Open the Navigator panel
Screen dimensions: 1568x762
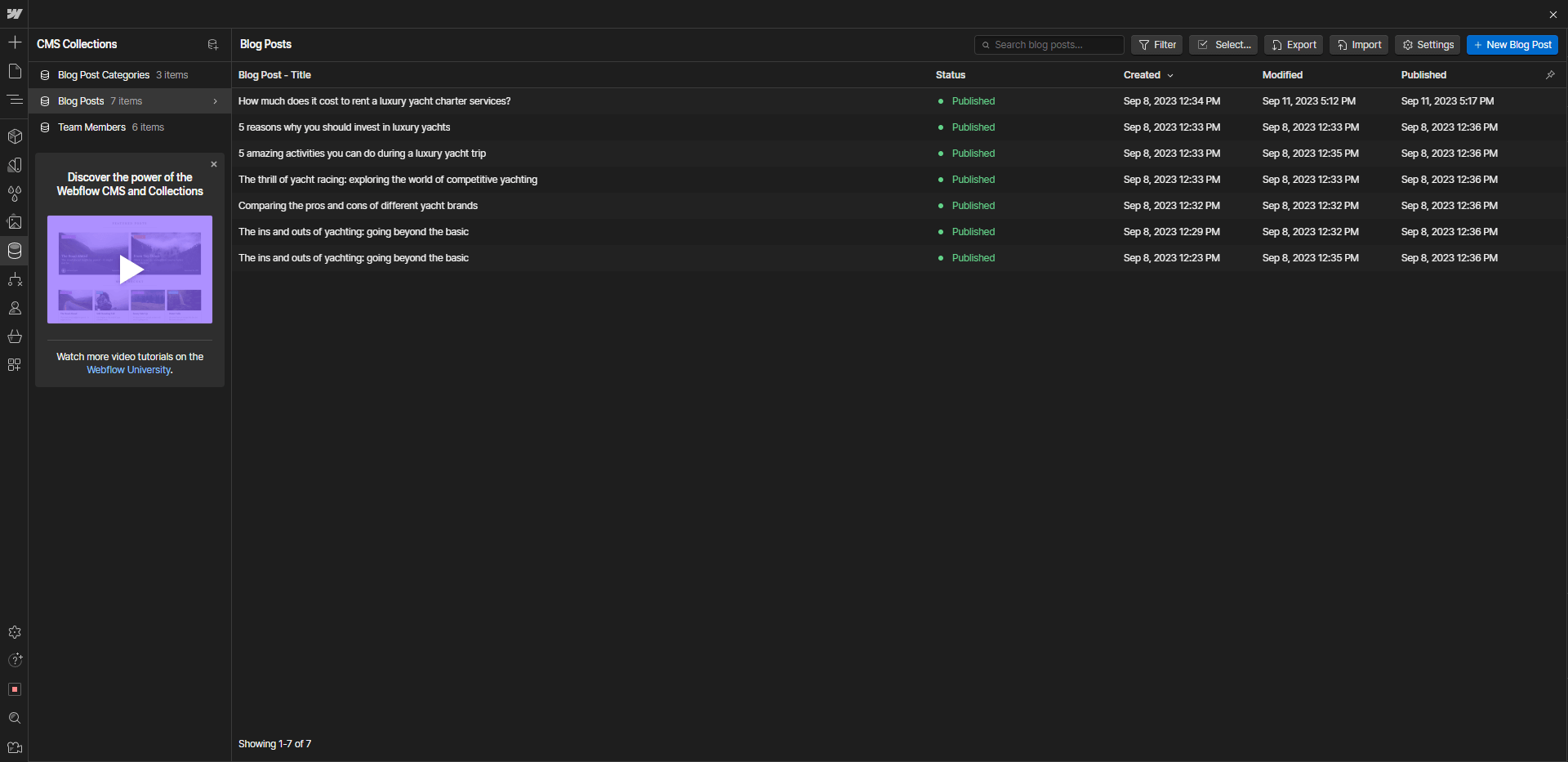click(x=15, y=100)
